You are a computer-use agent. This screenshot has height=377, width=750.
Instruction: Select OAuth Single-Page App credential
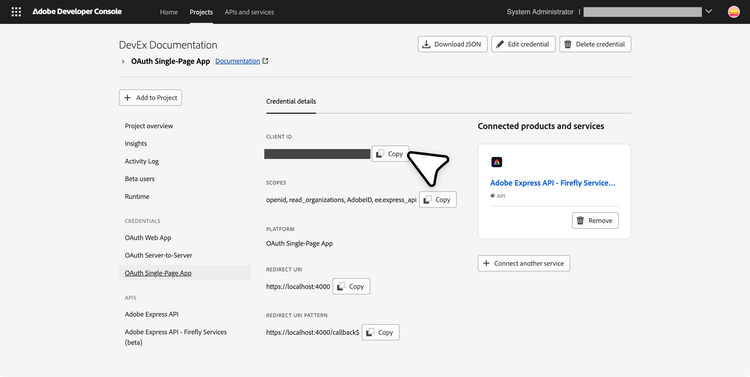click(x=185, y=273)
